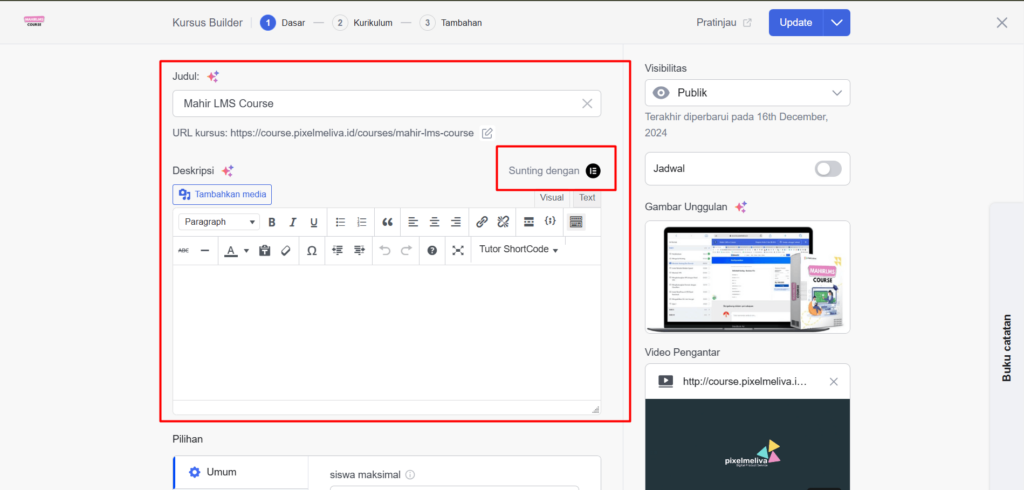Edit the course URL slug
The image size is (1024, 490).
click(x=487, y=133)
